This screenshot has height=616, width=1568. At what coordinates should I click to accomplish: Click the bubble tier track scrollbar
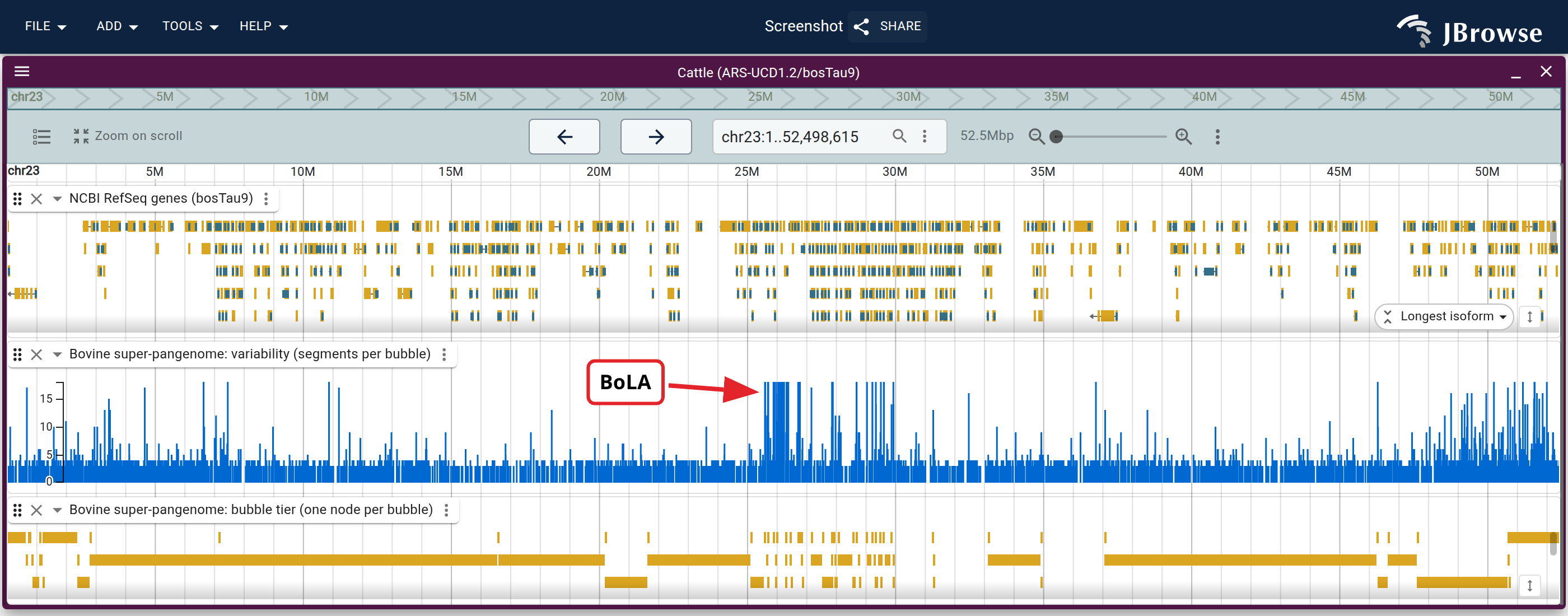pyautogui.click(x=1553, y=544)
